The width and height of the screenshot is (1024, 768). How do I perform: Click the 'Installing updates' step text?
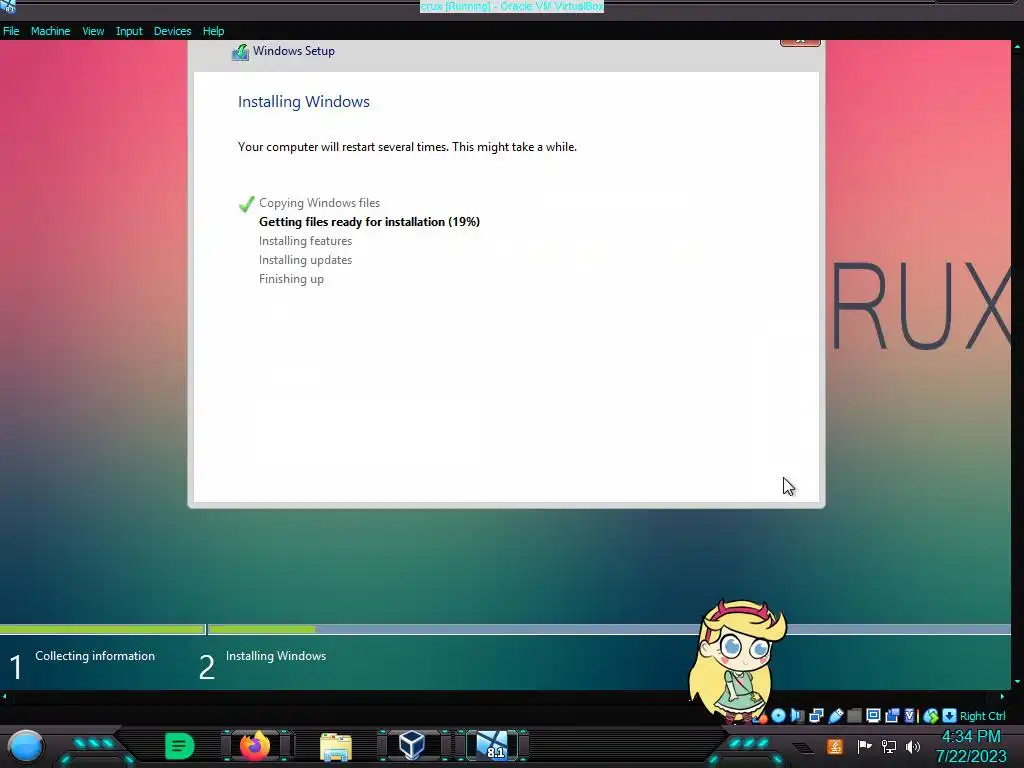point(305,260)
